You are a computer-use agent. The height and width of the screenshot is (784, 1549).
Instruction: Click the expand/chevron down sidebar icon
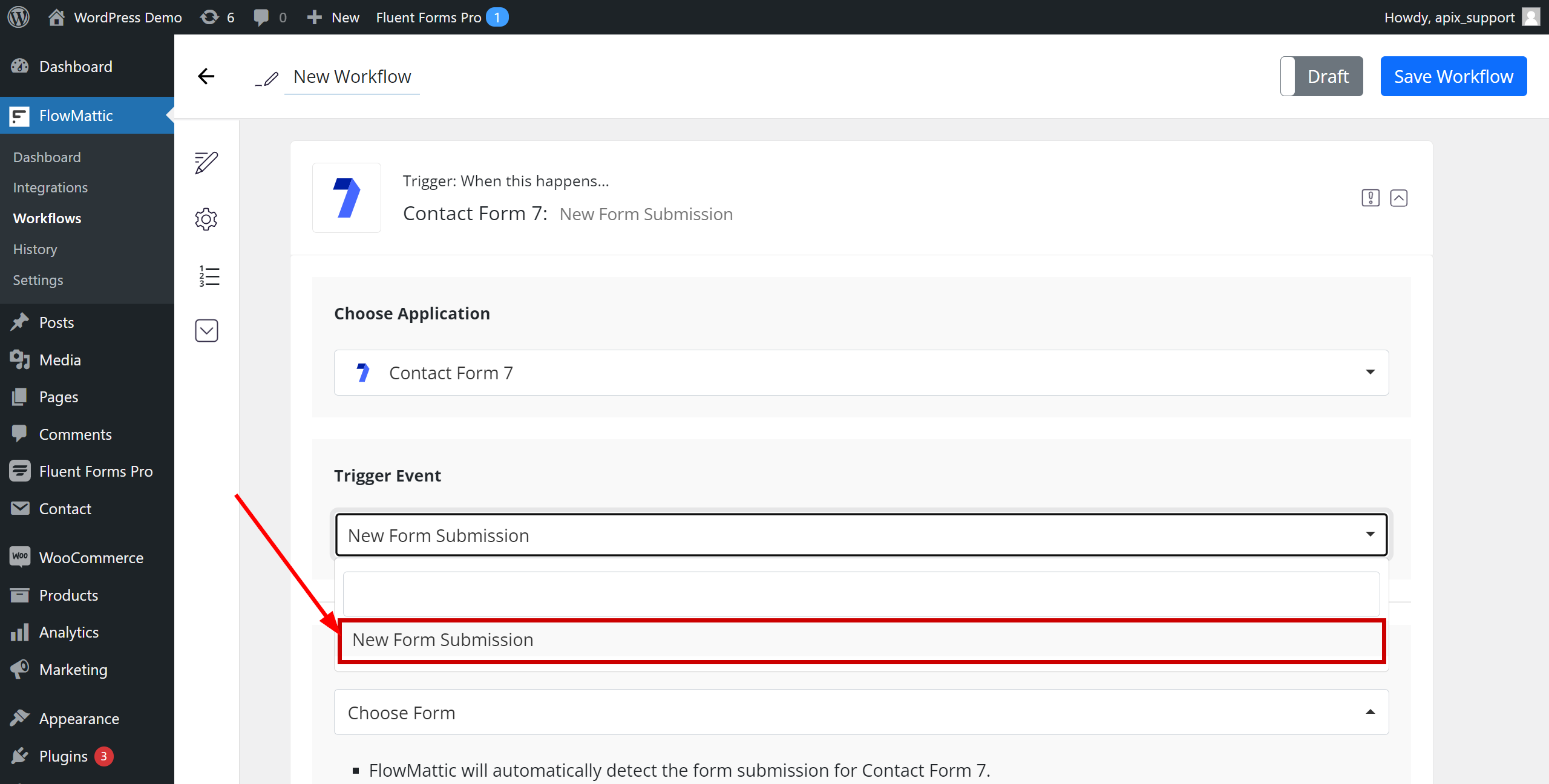click(207, 330)
